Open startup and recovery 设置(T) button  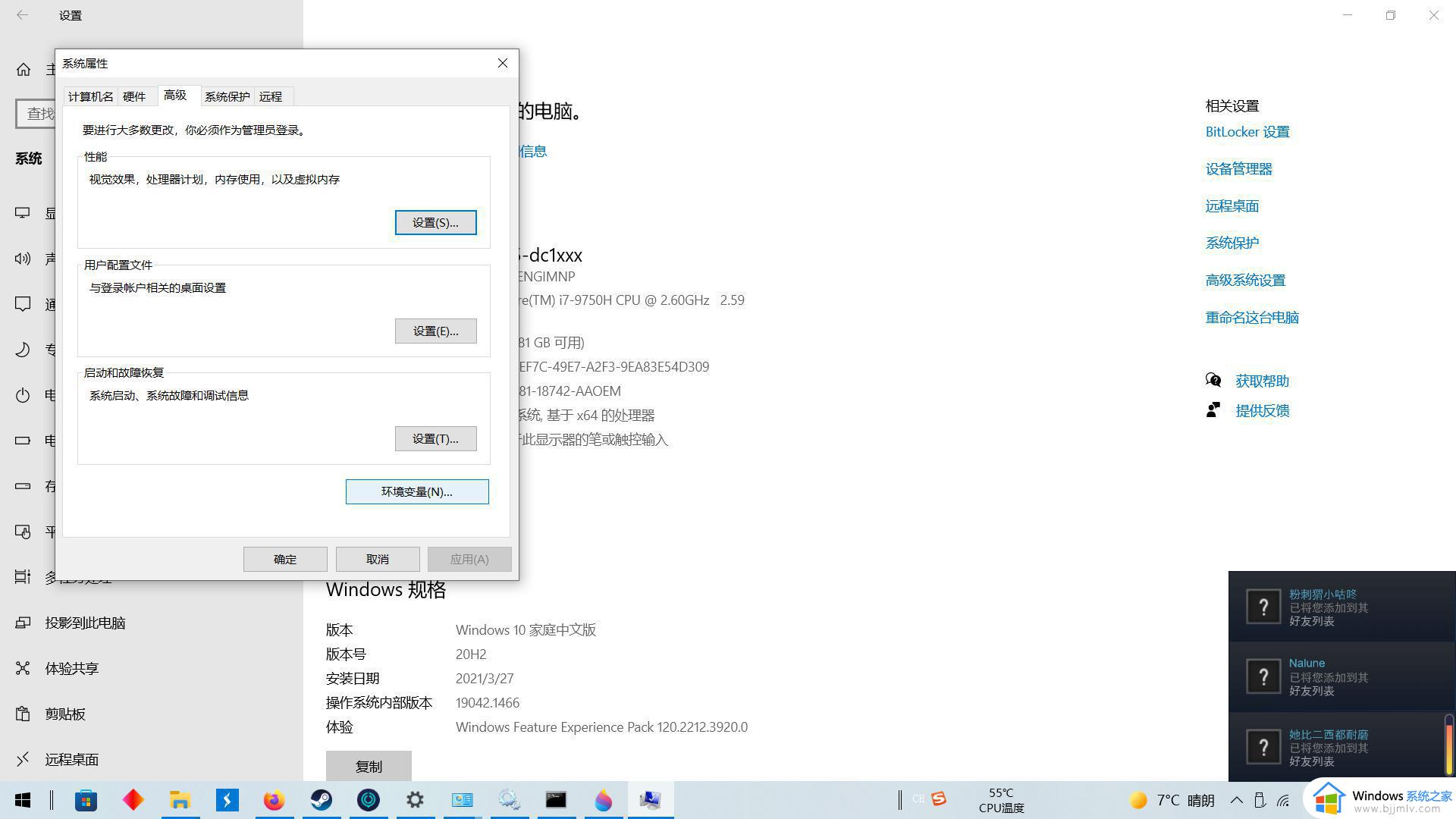[435, 438]
